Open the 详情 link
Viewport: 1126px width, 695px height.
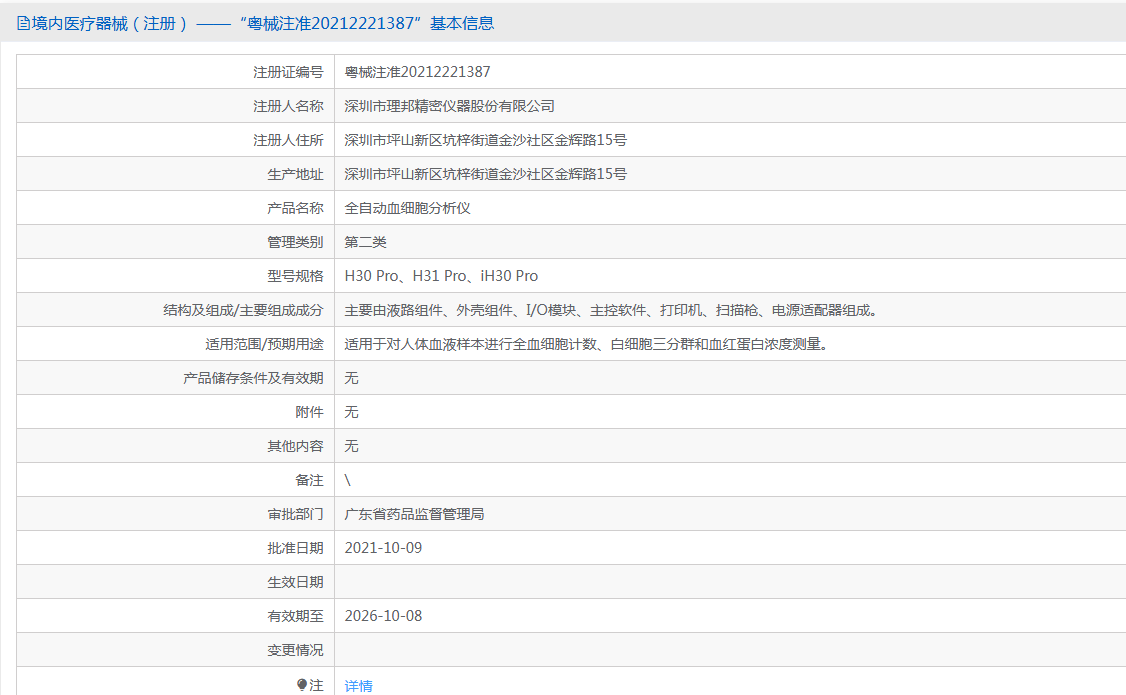[358, 686]
